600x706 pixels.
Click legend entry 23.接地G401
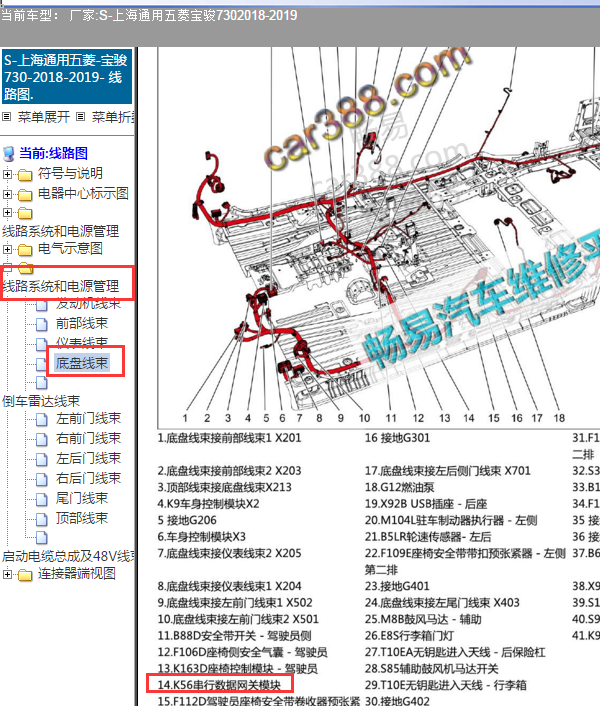click(x=397, y=586)
